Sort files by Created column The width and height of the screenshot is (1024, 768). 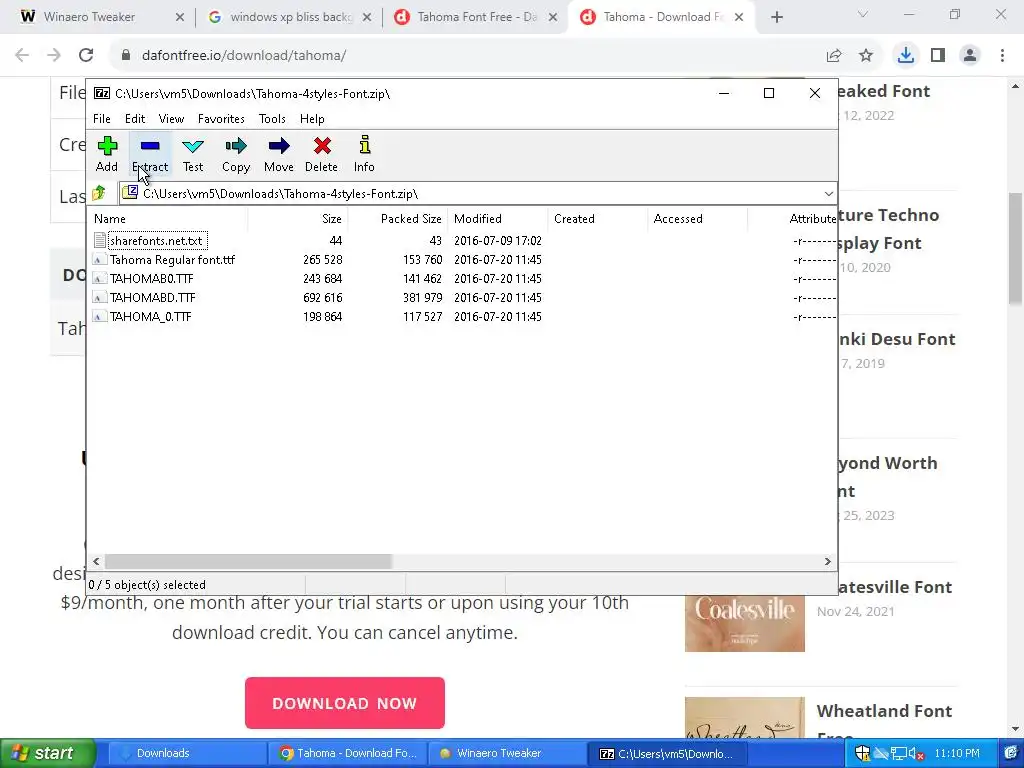click(598, 219)
